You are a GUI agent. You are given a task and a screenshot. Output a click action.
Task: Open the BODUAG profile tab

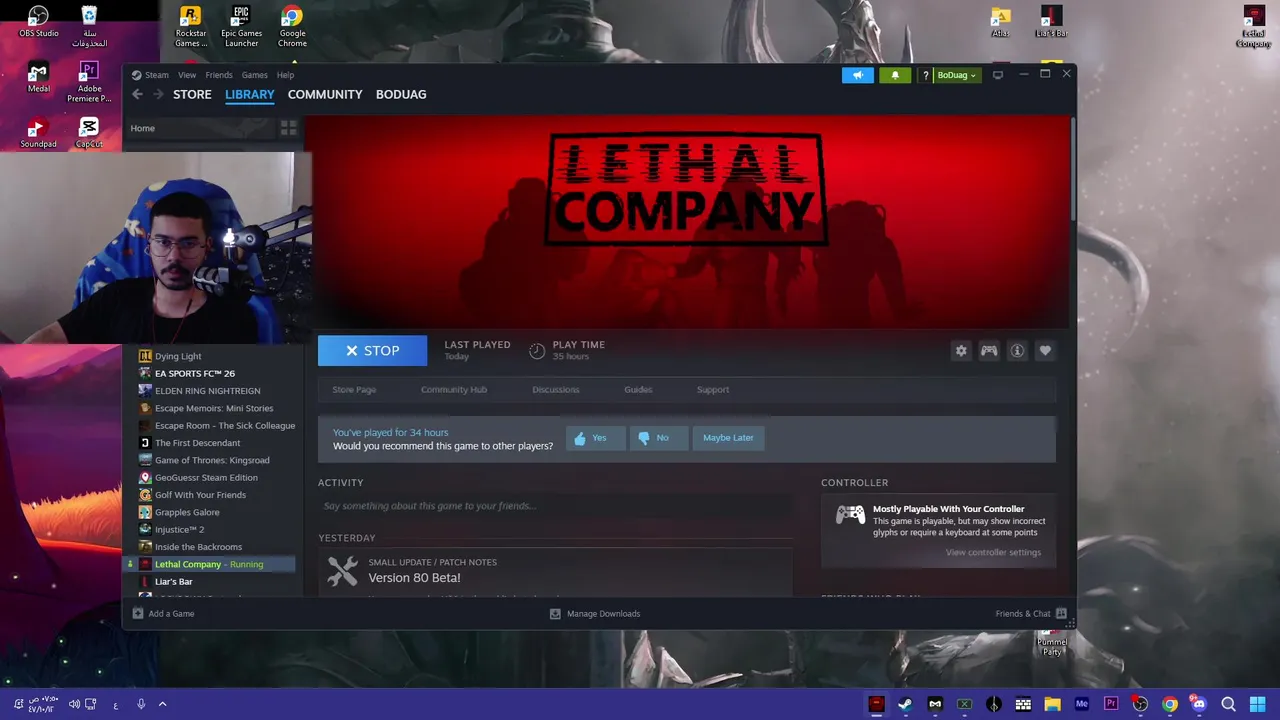coord(401,94)
